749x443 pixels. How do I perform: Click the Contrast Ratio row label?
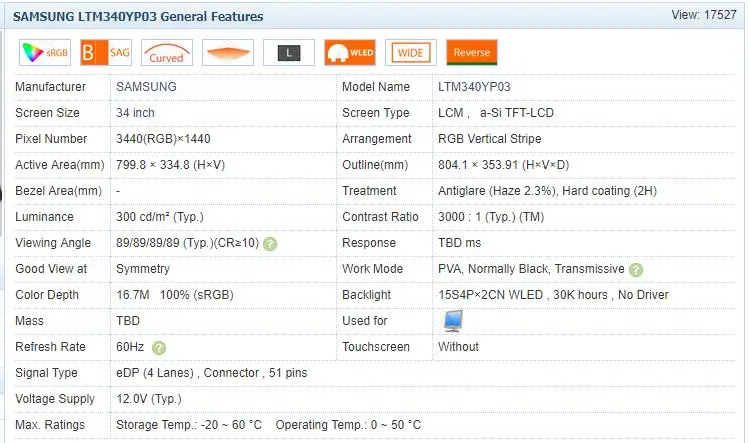tap(380, 217)
